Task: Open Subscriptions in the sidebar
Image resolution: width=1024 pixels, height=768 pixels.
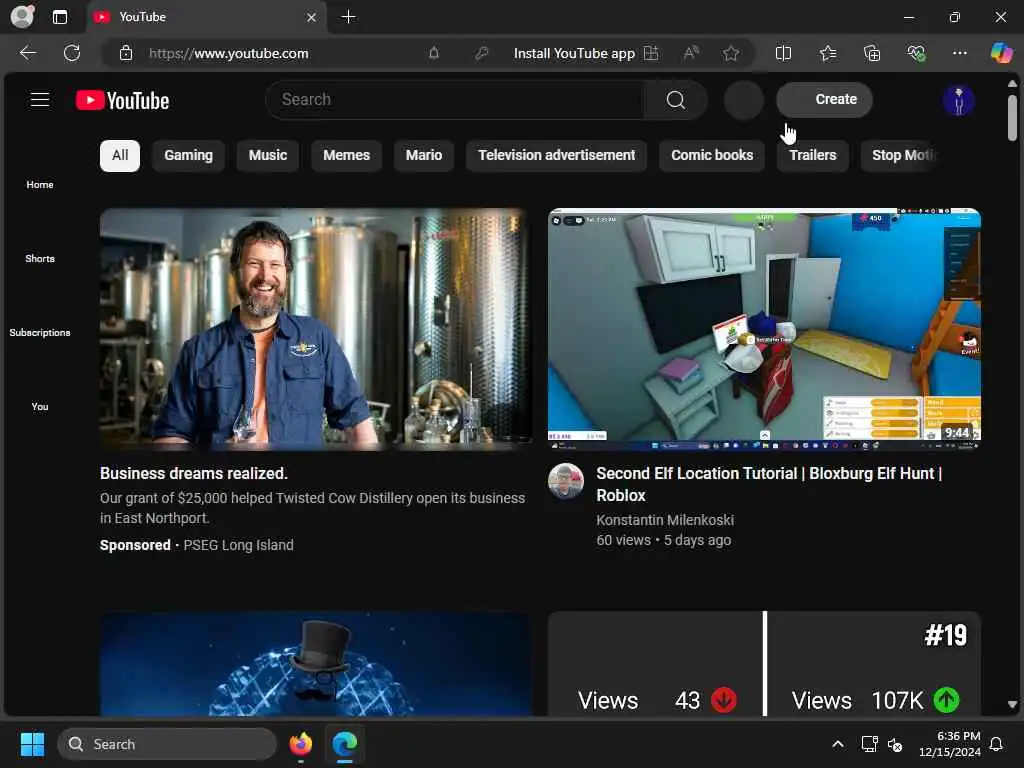Action: click(x=40, y=332)
